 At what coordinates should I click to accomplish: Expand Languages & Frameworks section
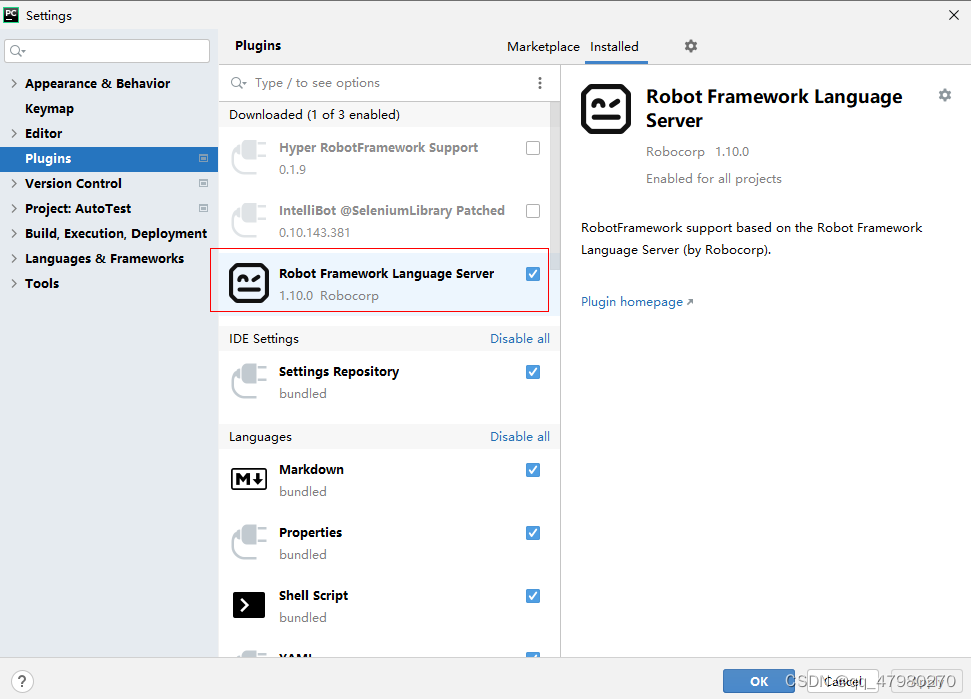14,258
